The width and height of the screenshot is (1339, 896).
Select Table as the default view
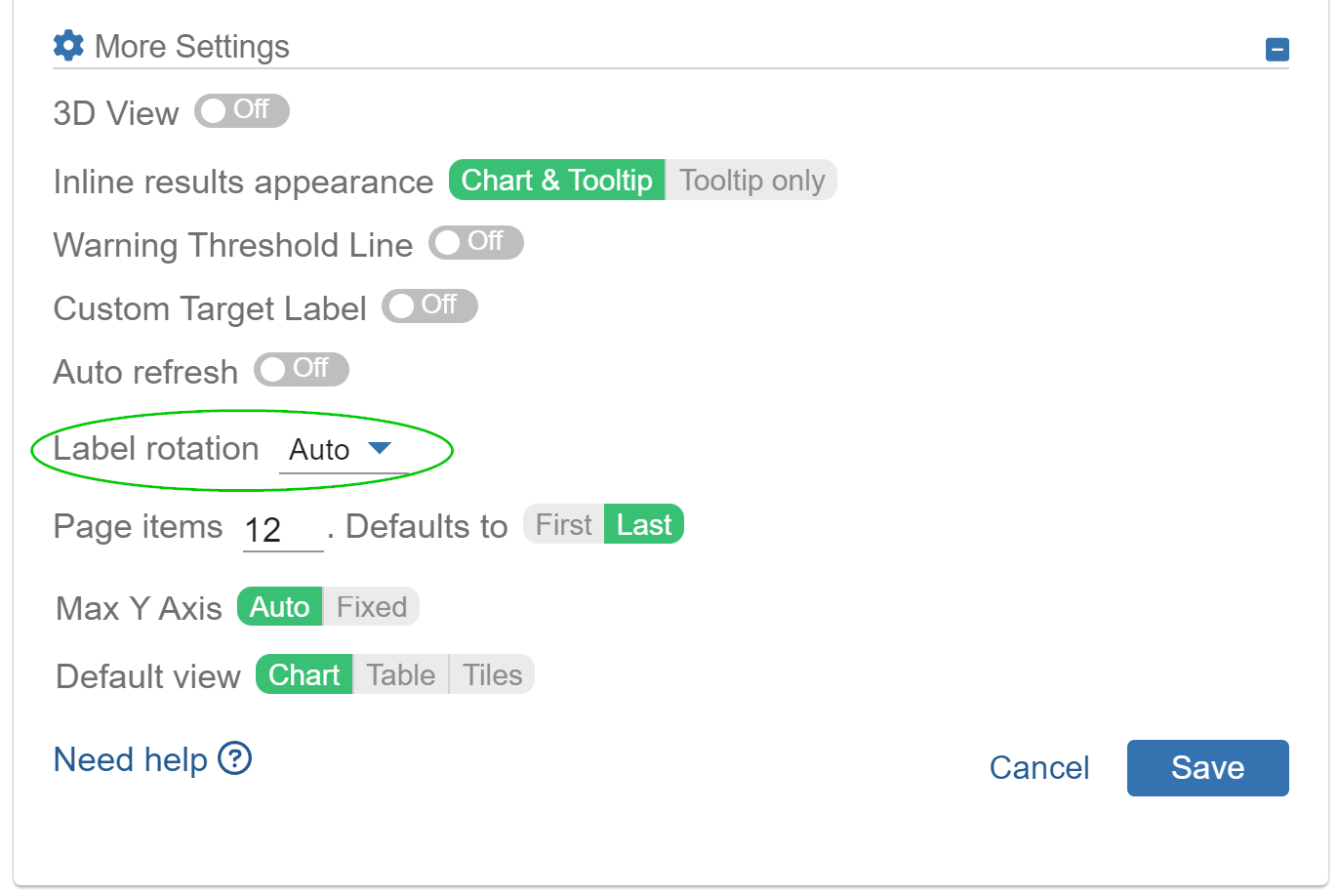coord(399,674)
